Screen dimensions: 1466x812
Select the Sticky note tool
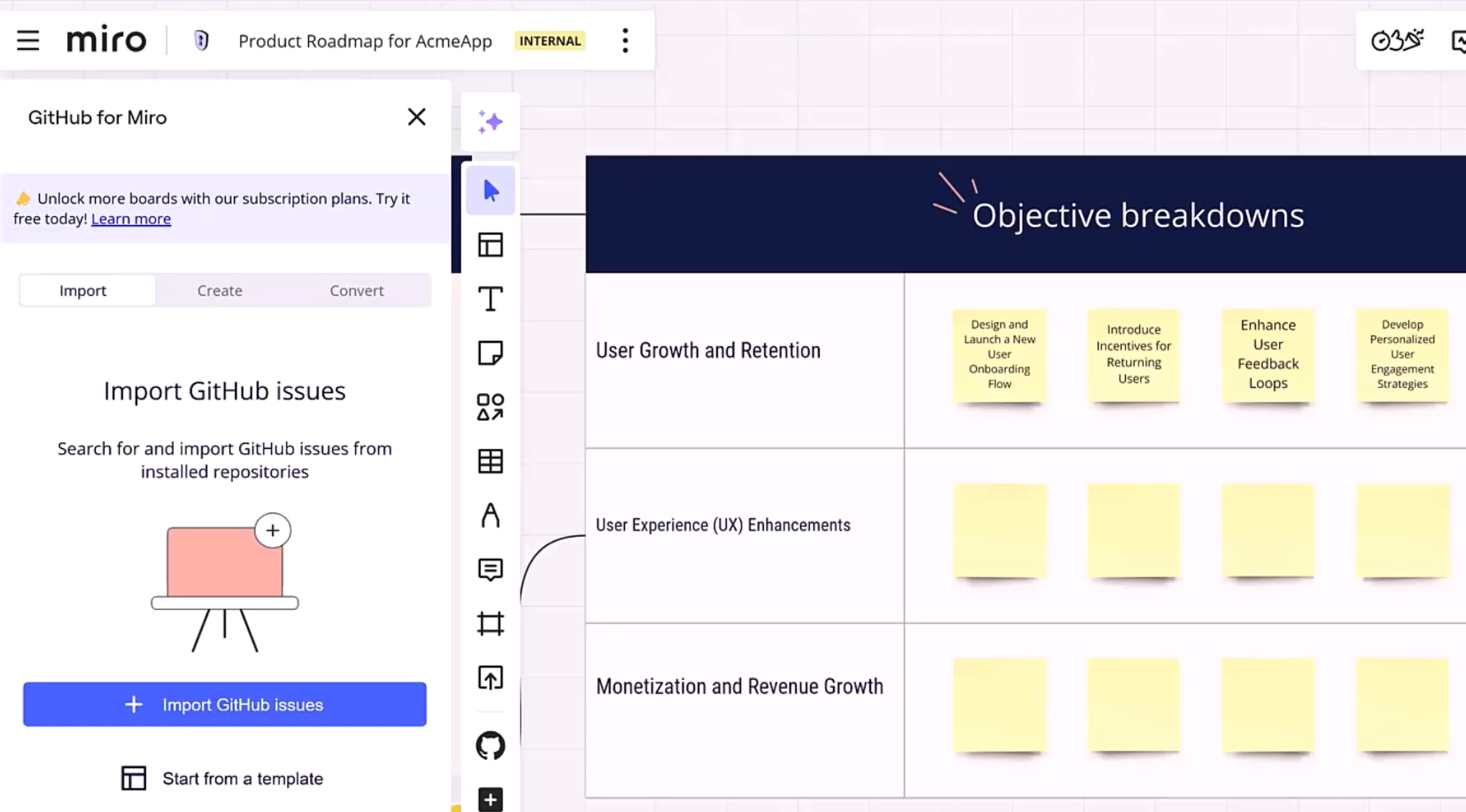coord(490,353)
